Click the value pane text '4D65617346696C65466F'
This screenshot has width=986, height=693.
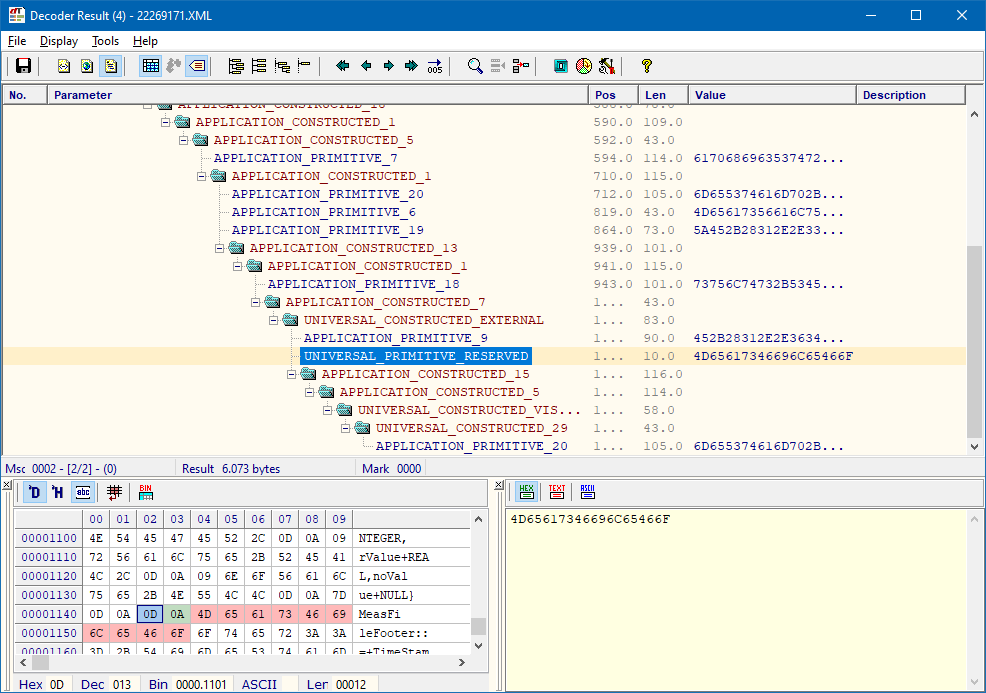pyautogui.click(x=590, y=519)
